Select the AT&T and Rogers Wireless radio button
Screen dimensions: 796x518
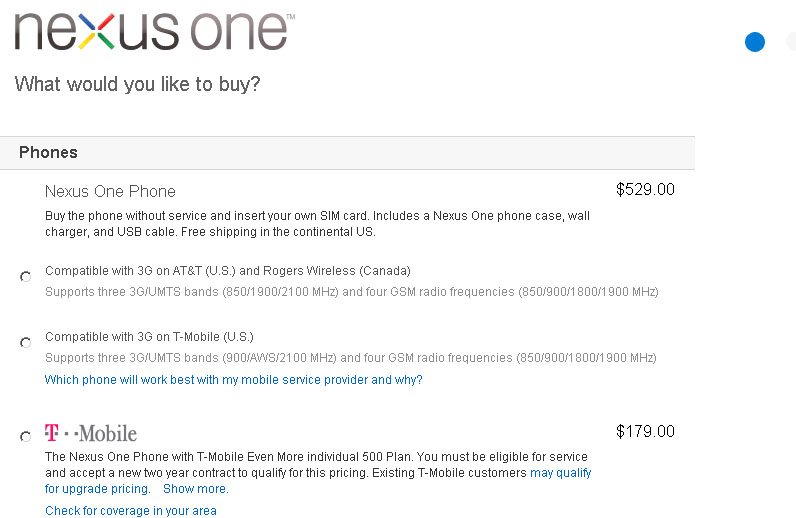pos(25,276)
